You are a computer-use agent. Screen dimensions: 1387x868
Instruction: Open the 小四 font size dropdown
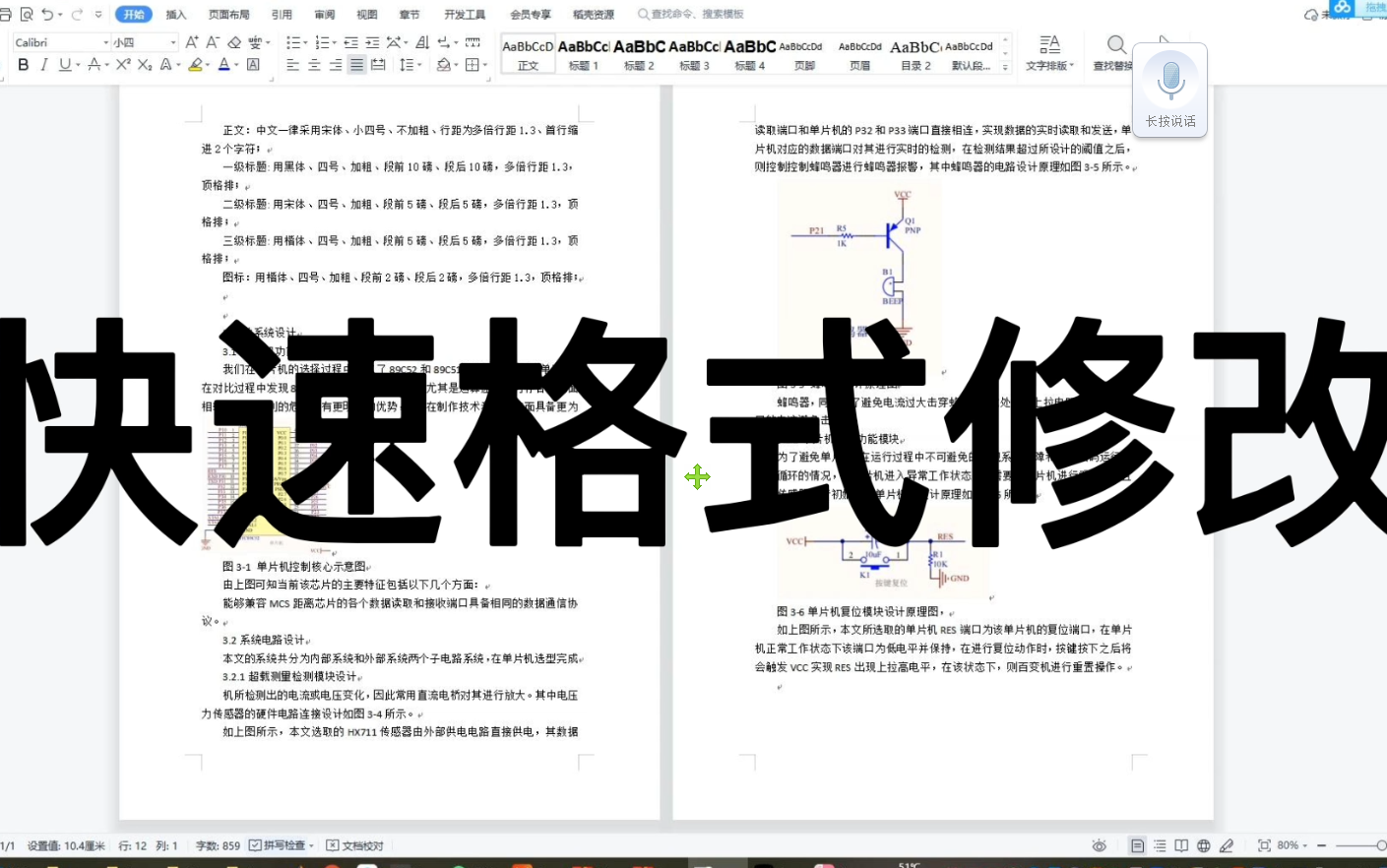click(x=142, y=41)
